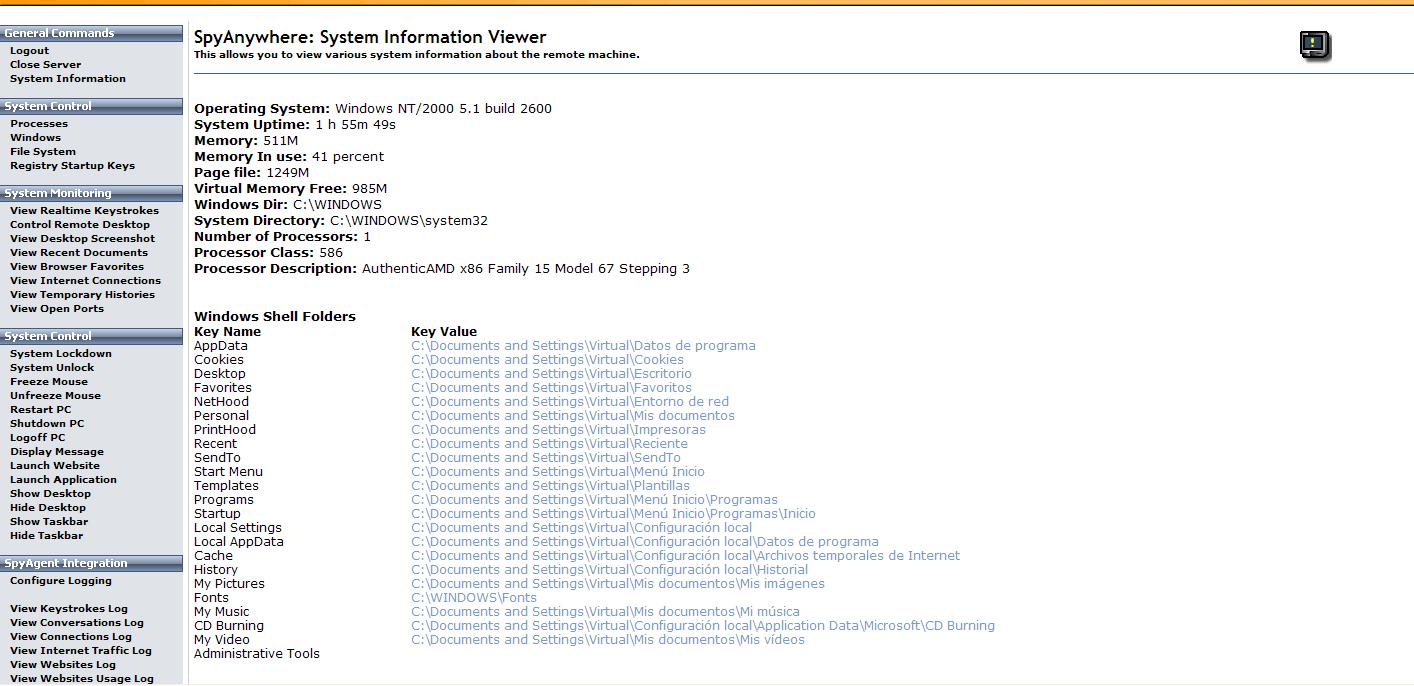The image size is (1414, 686).
Task: Click Shutdown PC
Action: pos(47,424)
